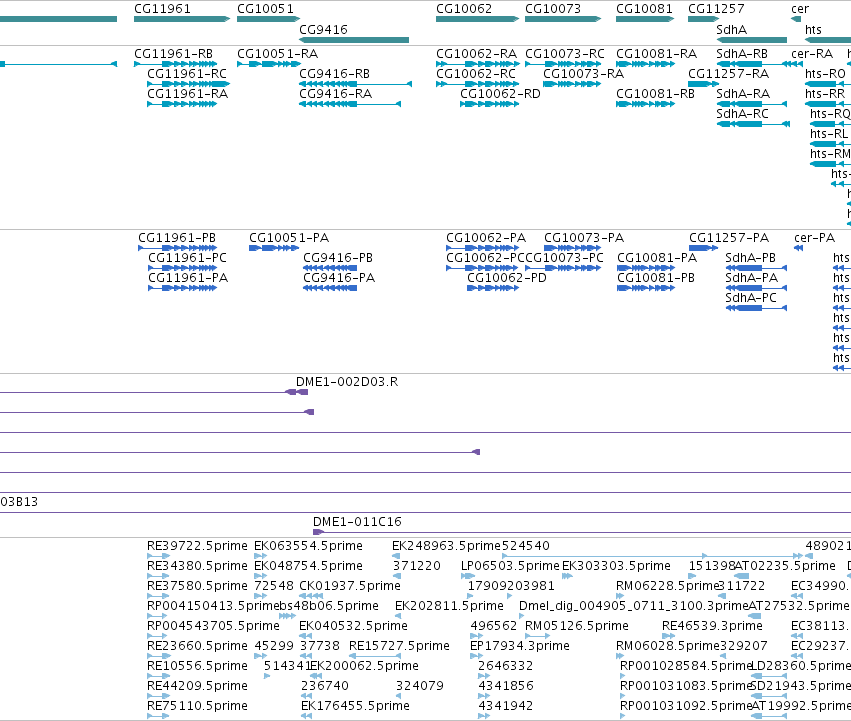Open the CG10062 gene label
The image size is (851, 721).
[464, 9]
